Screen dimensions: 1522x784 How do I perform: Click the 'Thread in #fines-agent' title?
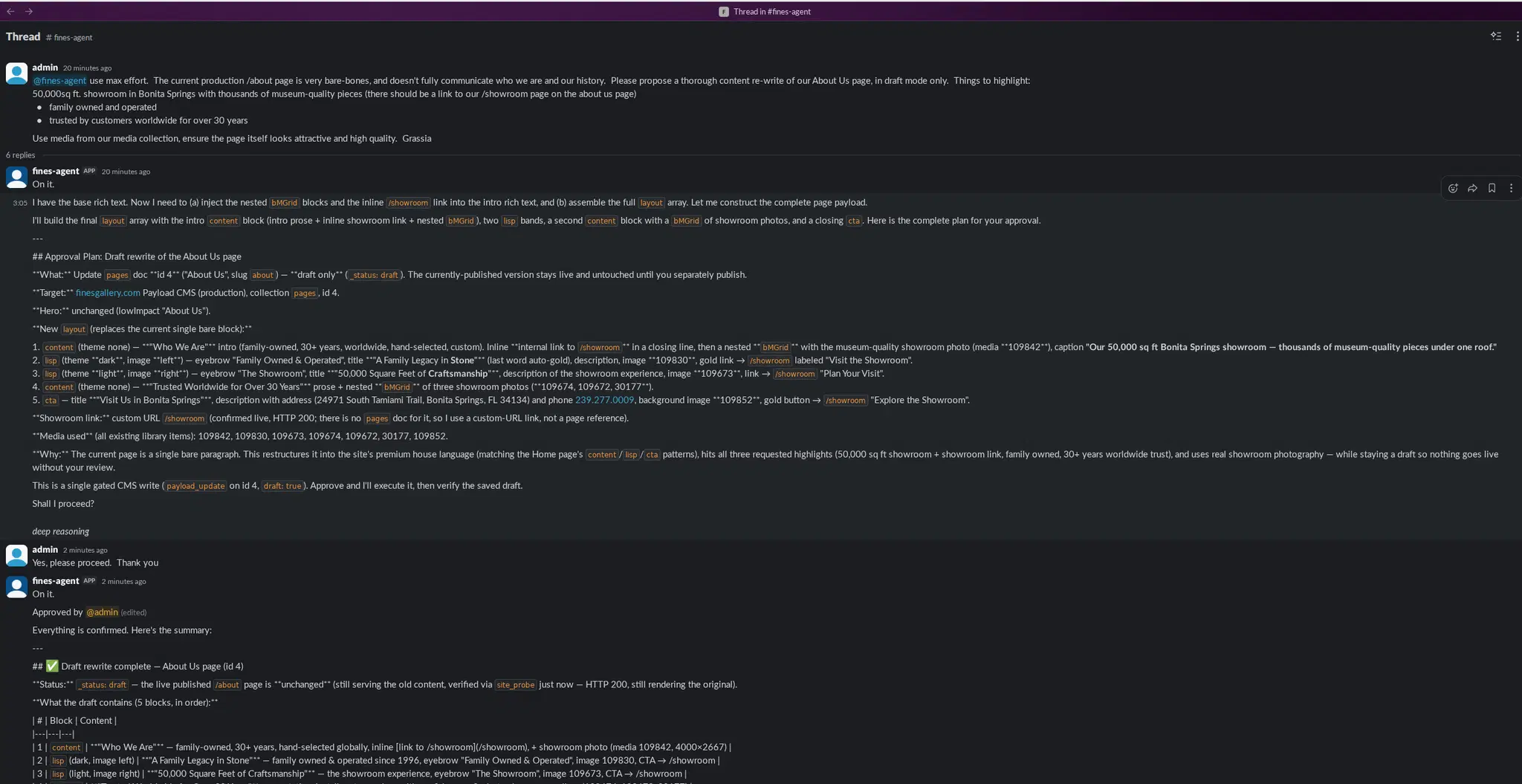[772, 12]
